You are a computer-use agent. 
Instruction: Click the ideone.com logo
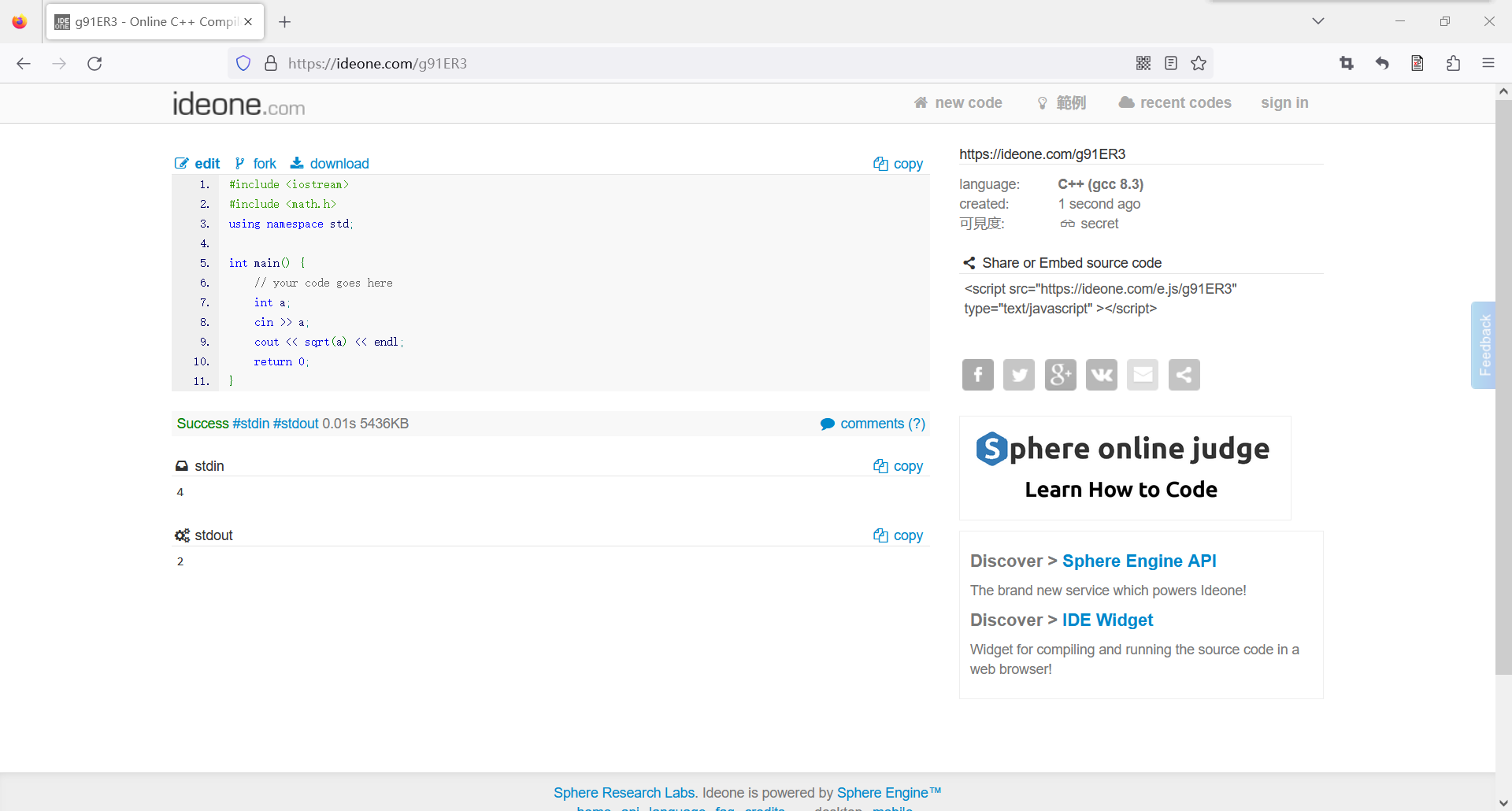[x=239, y=105]
